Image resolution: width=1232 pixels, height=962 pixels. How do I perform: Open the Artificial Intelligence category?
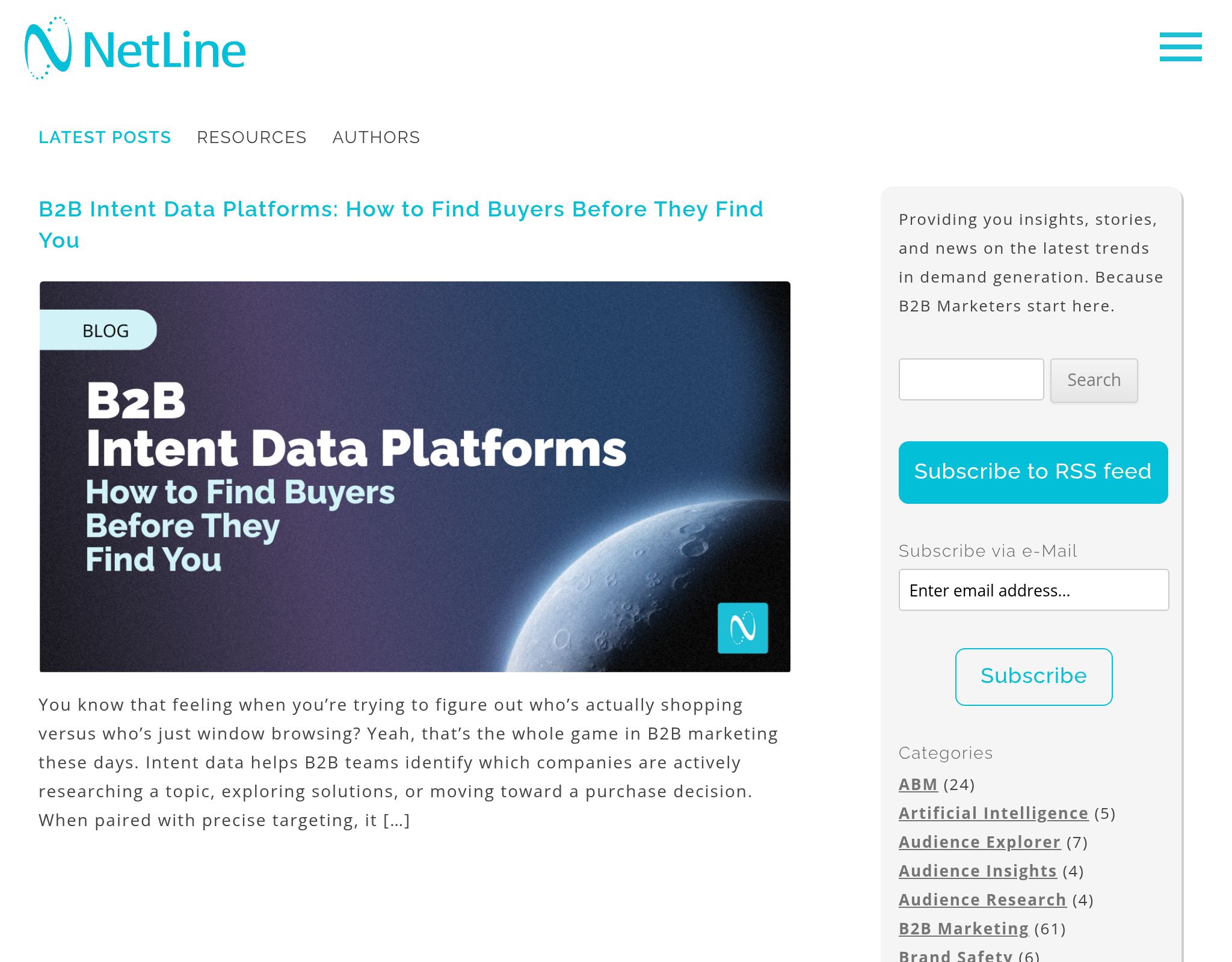click(x=993, y=813)
